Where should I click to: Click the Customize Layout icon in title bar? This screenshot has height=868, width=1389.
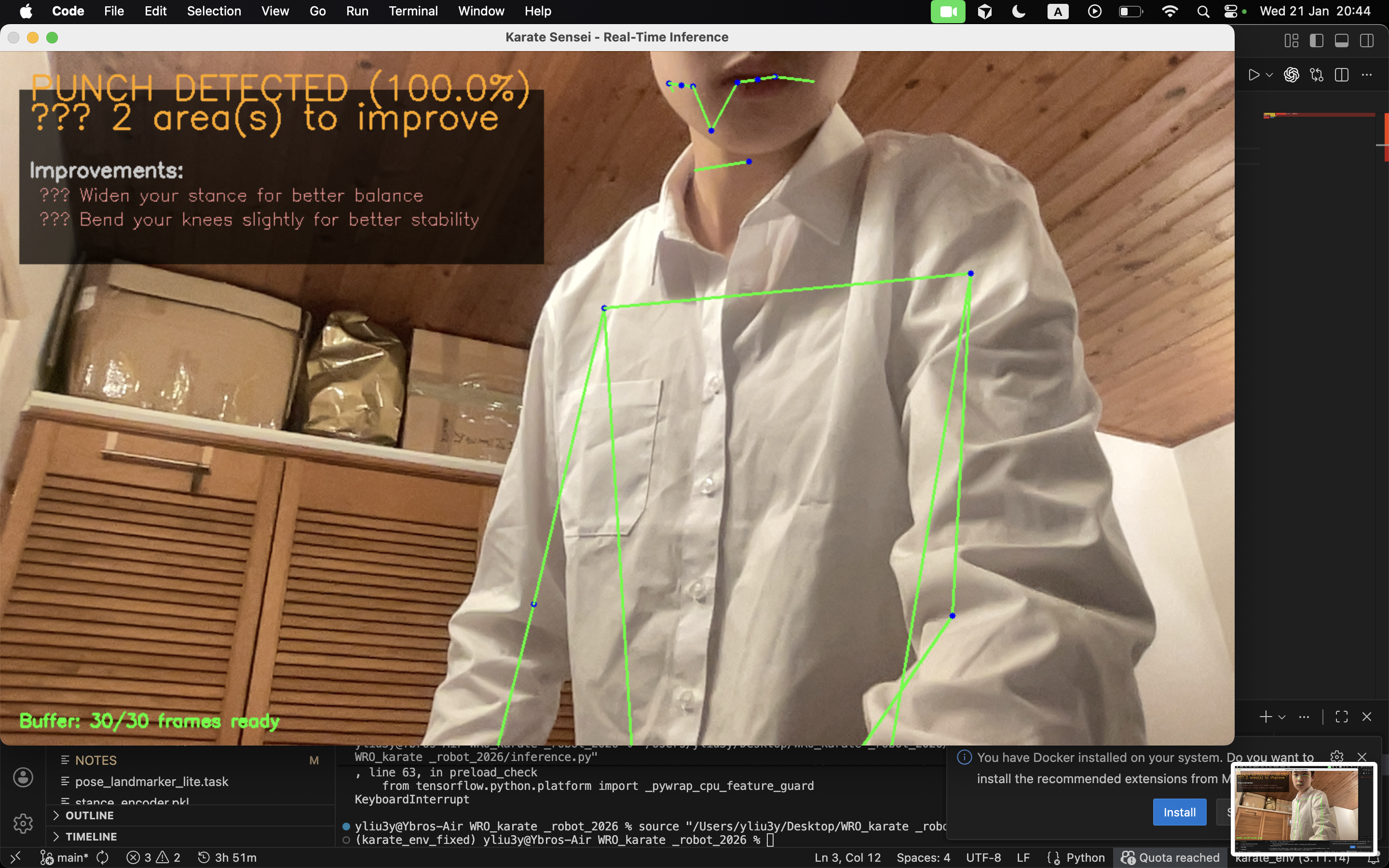tap(1291, 40)
